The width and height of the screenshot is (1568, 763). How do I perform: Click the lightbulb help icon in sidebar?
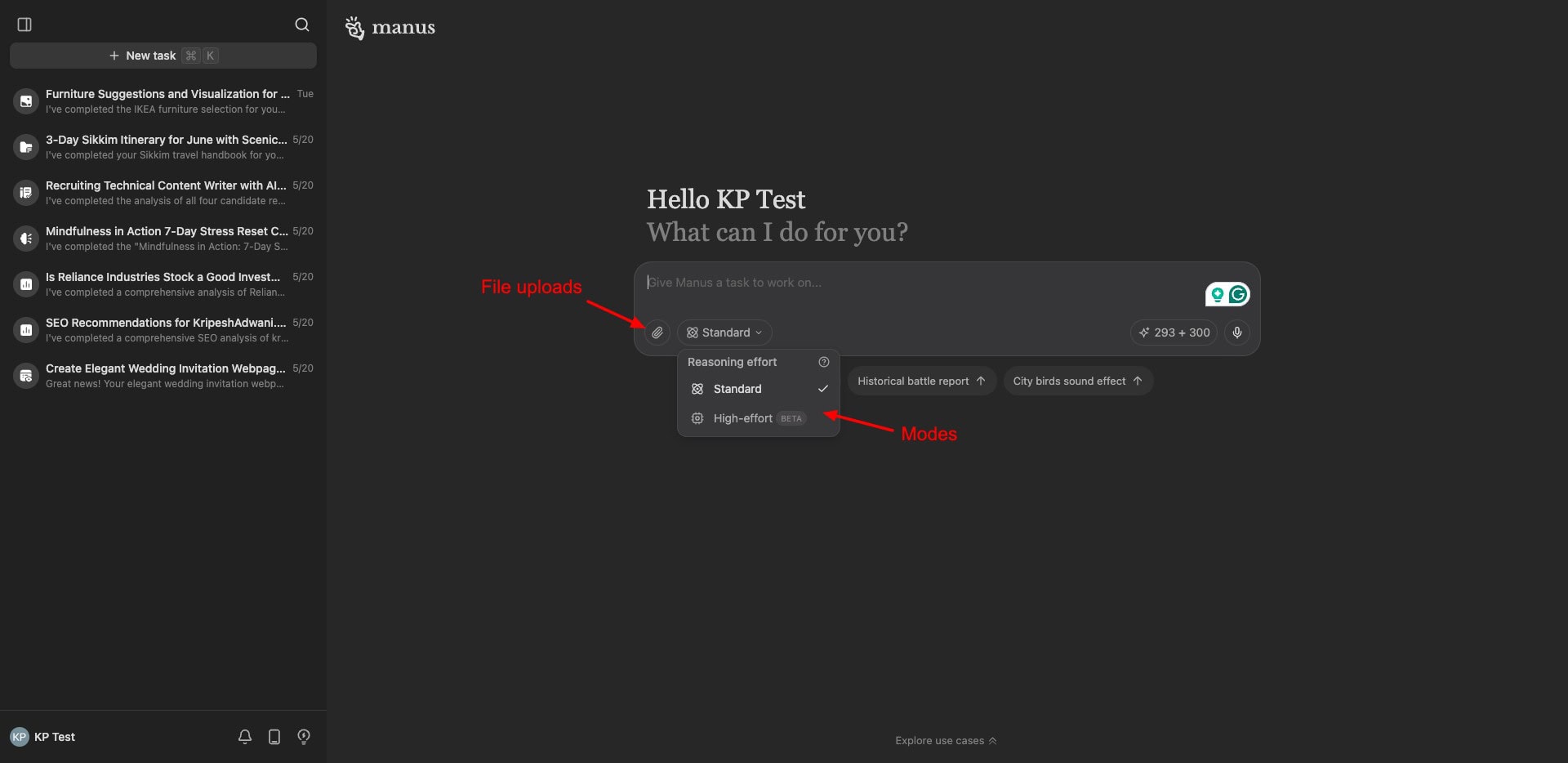pos(304,737)
